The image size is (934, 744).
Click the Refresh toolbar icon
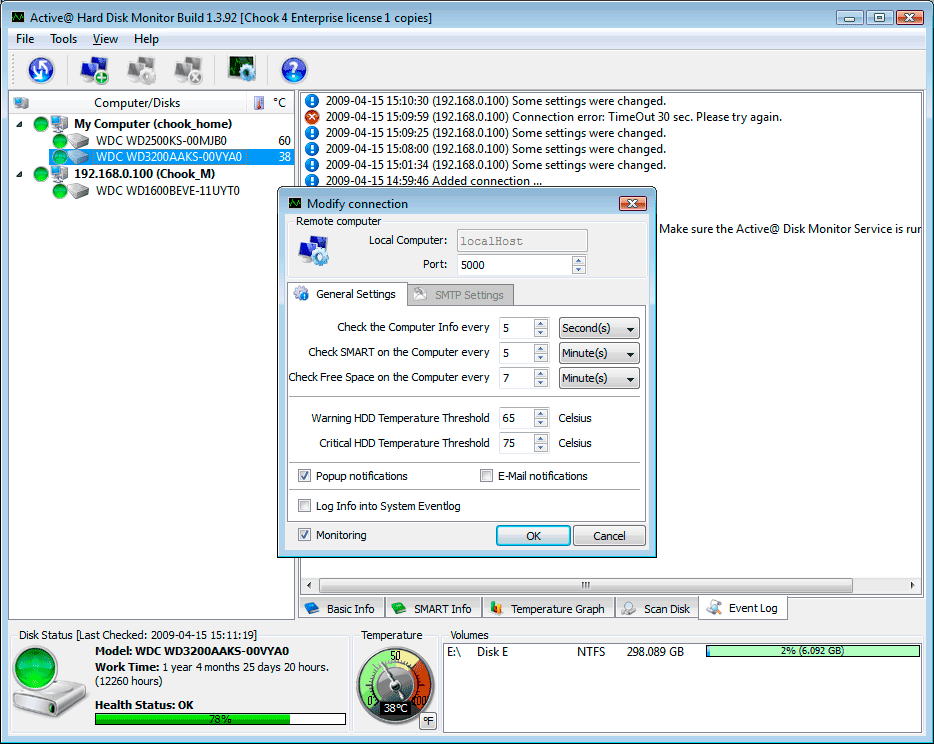[41, 70]
